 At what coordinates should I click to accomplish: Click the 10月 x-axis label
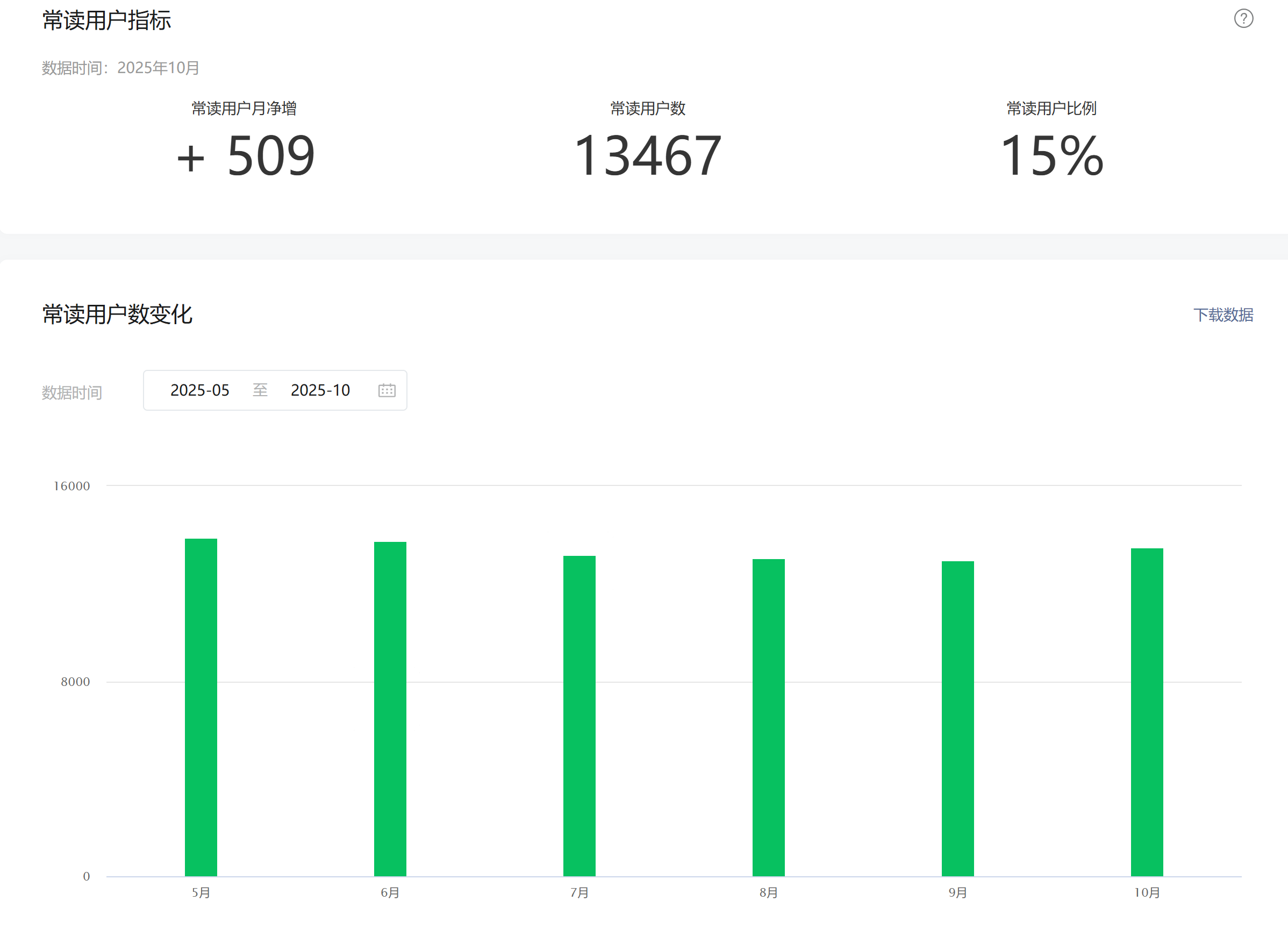coord(1146,892)
